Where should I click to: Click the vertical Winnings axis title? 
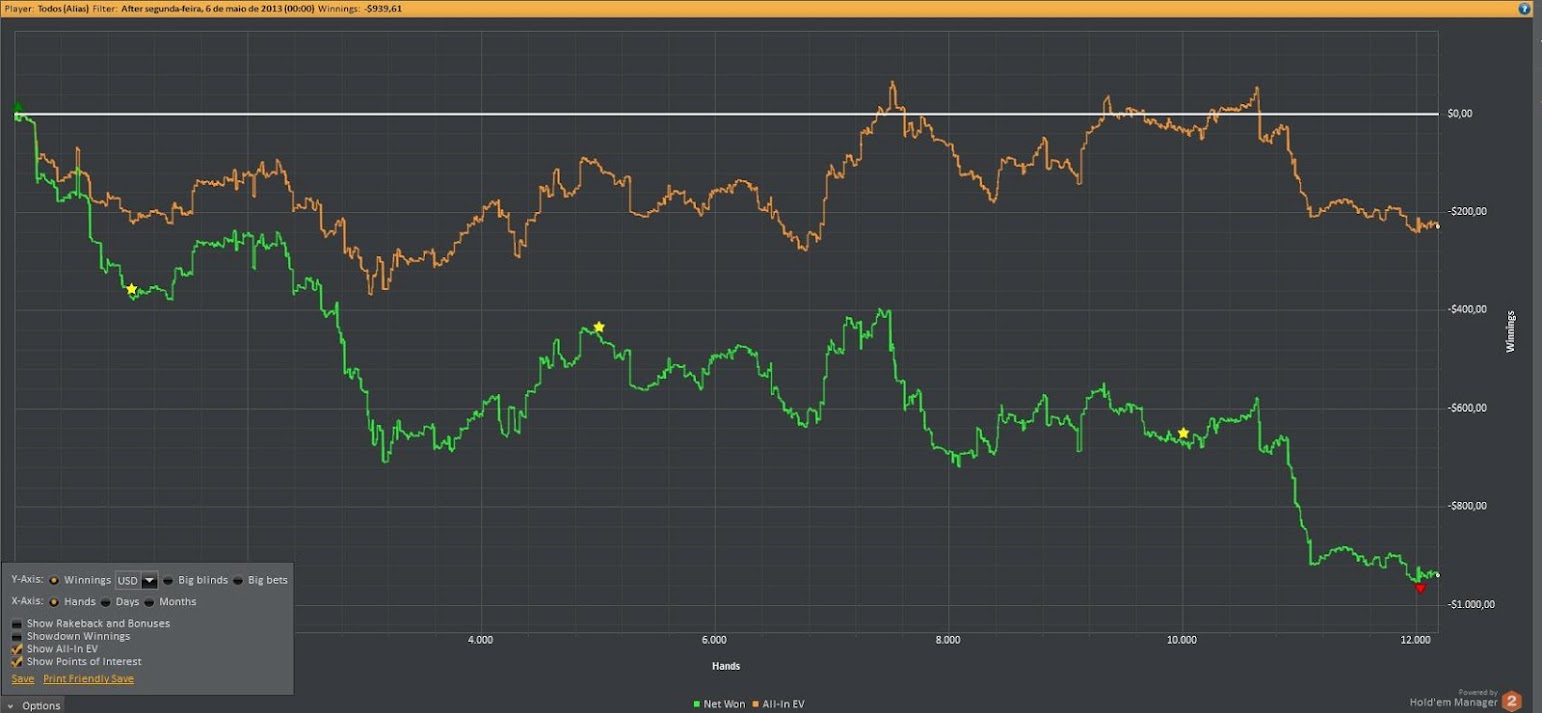(x=1510, y=330)
